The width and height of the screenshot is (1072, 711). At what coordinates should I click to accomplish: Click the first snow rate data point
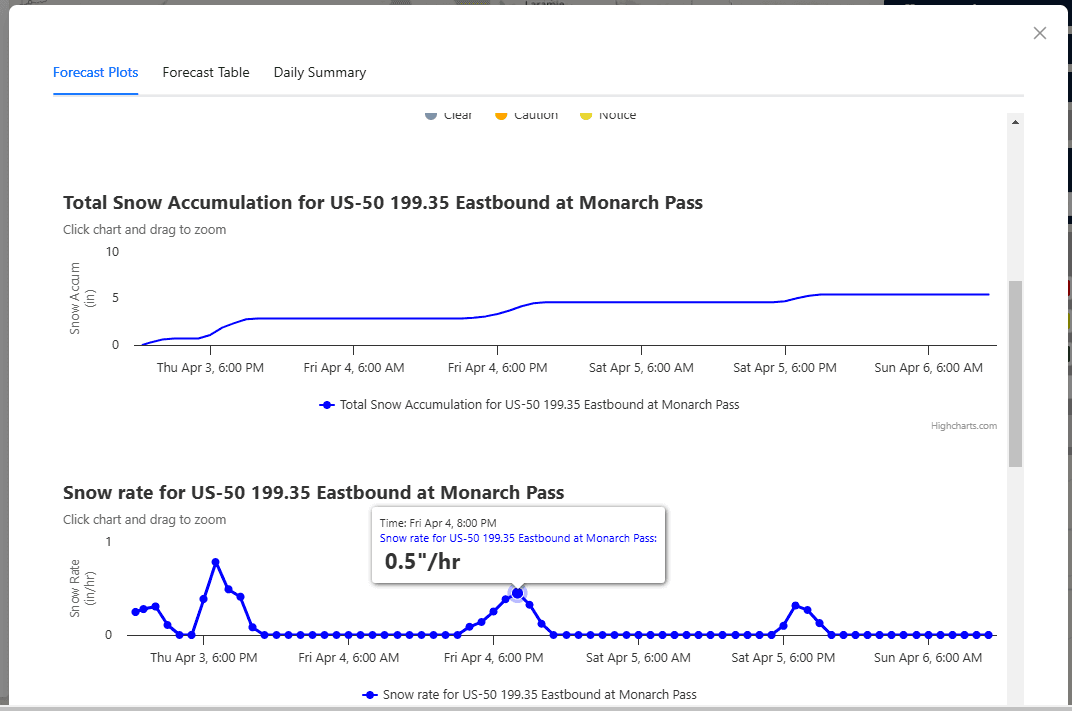(x=135, y=612)
